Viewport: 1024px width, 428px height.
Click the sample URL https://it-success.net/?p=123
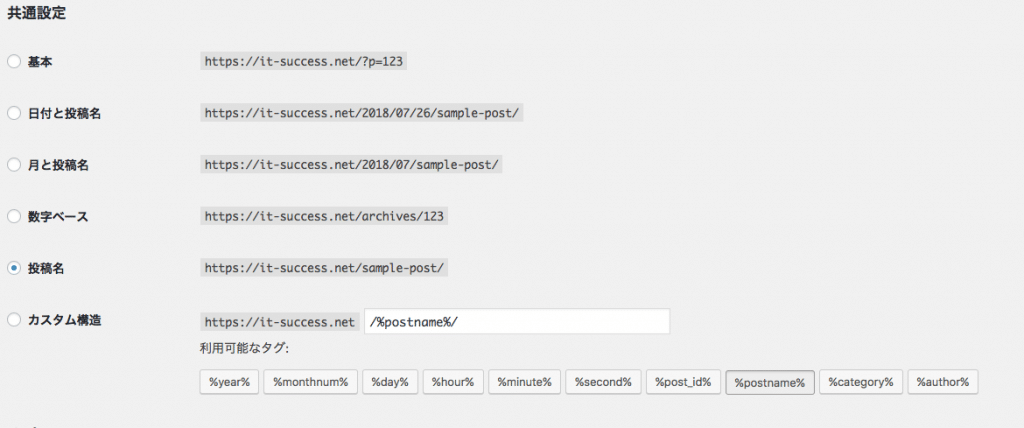303,61
